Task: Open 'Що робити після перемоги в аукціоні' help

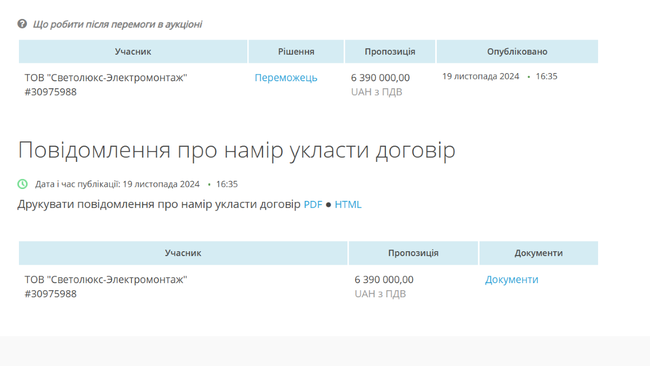Action: [117, 24]
